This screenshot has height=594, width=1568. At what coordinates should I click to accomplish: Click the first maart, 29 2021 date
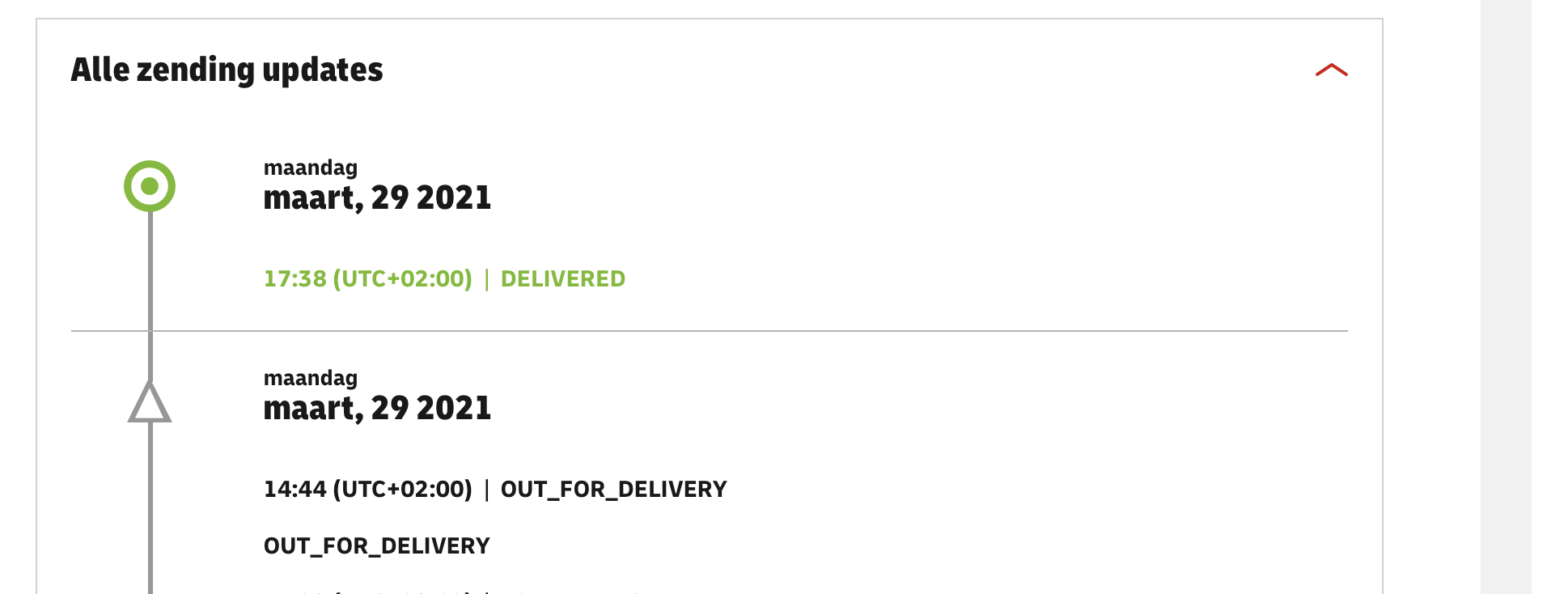(x=377, y=198)
